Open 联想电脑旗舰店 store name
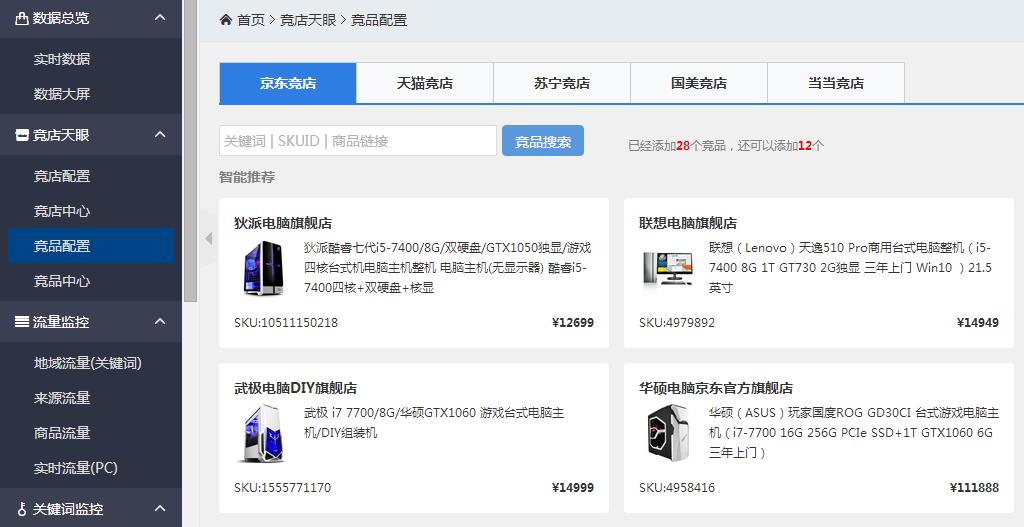1024x527 pixels. coord(688,223)
